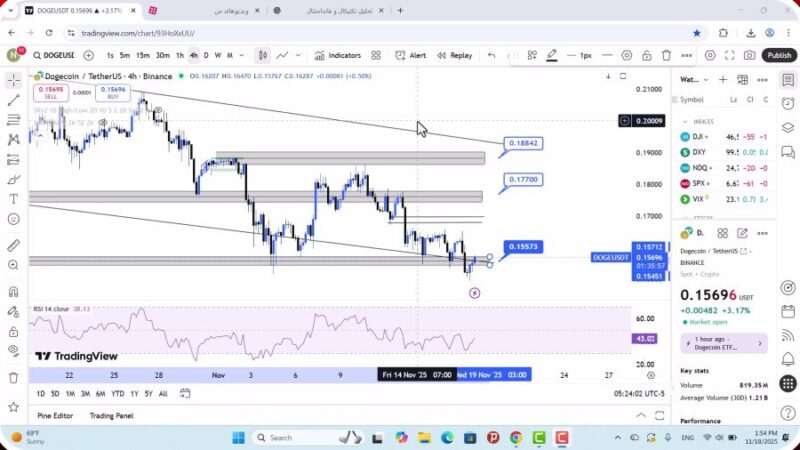Toggle lock on the selected drawing

click(645, 55)
